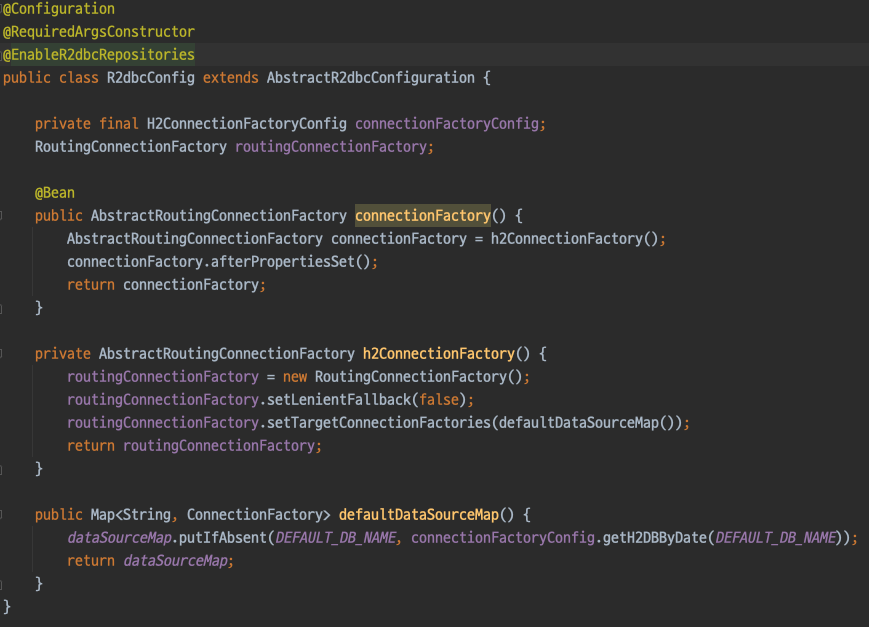Click the ConnectionFactory generic type parameter
The image size is (869, 627).
(x=255, y=515)
